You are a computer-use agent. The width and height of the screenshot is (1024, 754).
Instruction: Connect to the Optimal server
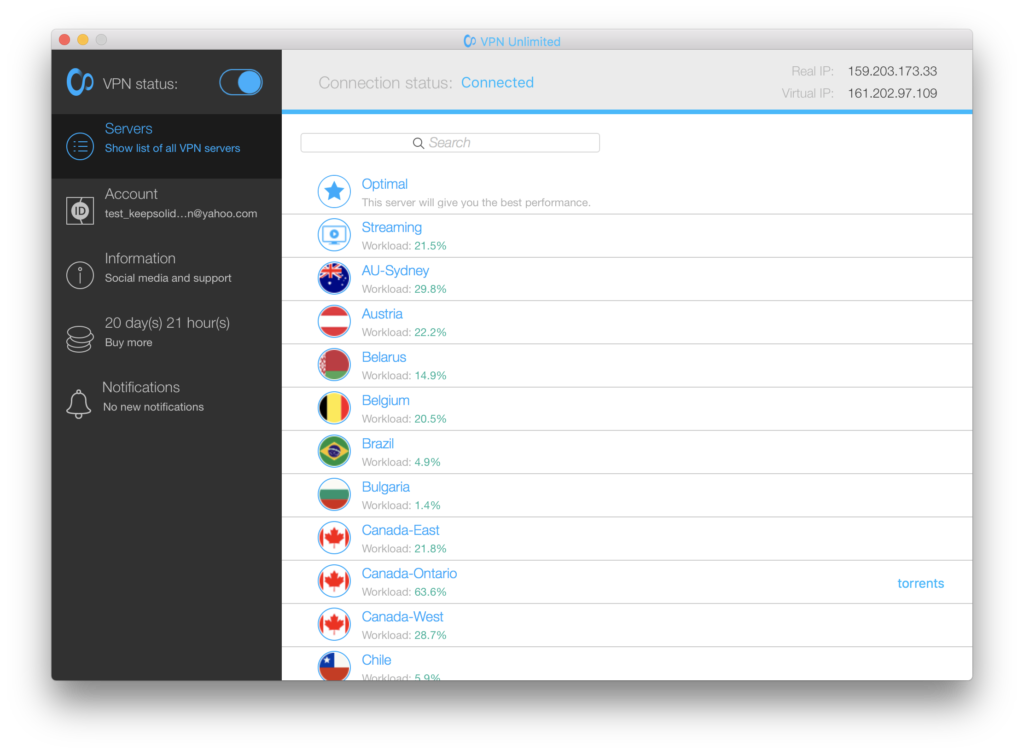tap(627, 193)
